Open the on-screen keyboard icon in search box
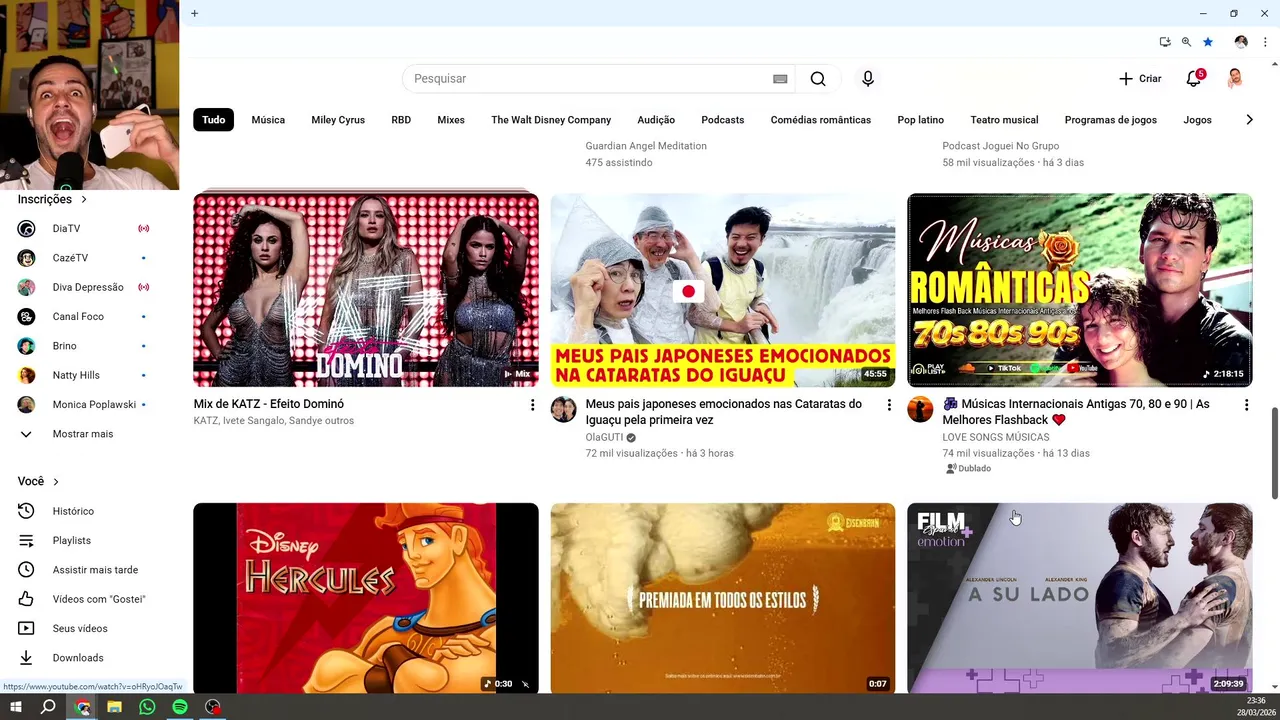This screenshot has width=1280, height=720. (x=780, y=79)
